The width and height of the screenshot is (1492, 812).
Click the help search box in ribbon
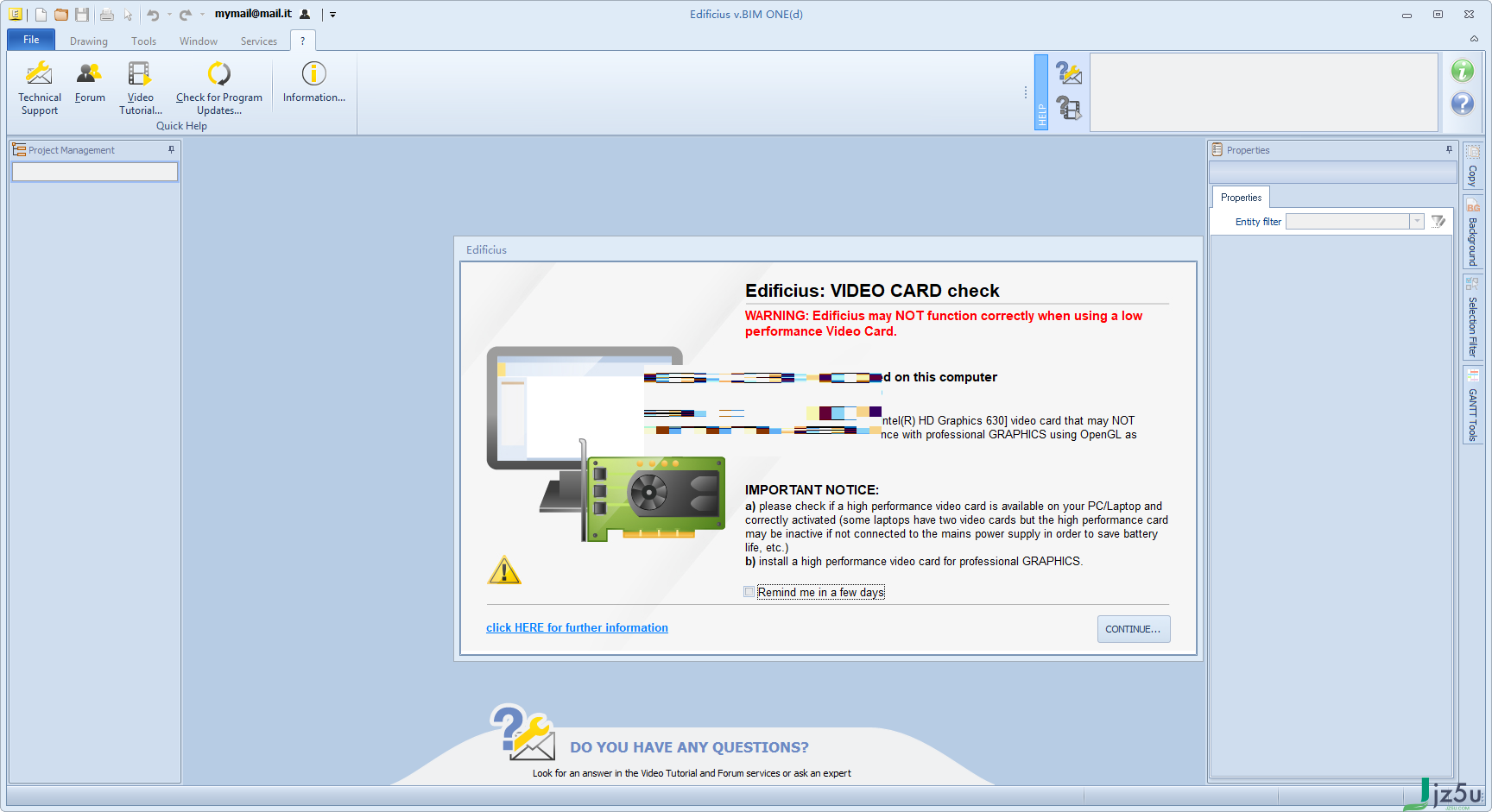click(1264, 92)
